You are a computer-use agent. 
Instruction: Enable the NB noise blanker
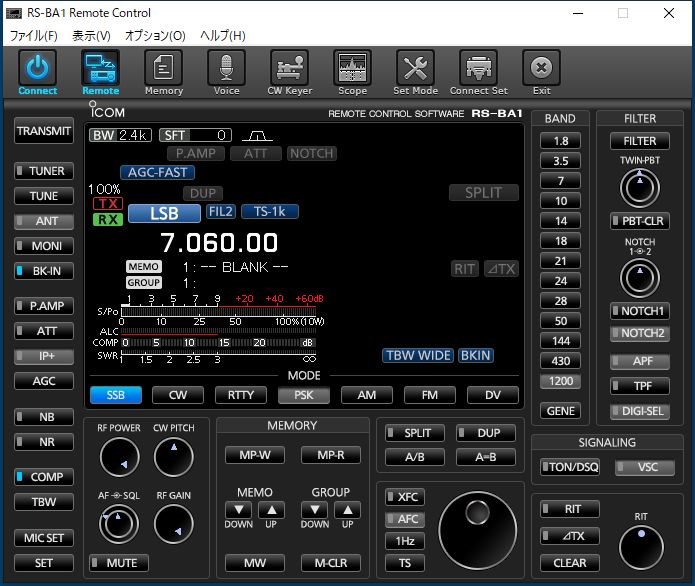click(44, 417)
